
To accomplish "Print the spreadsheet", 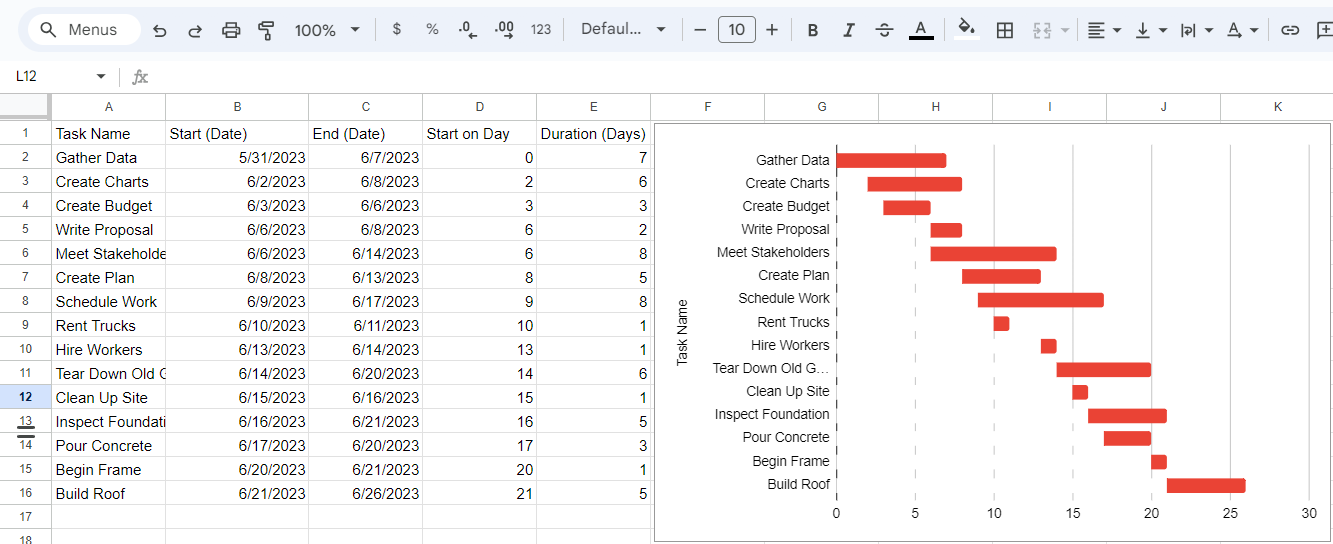I will click(231, 30).
